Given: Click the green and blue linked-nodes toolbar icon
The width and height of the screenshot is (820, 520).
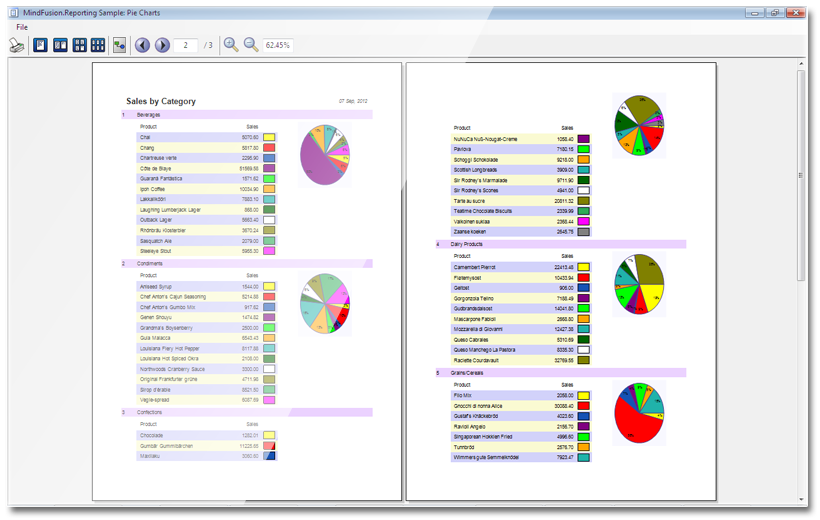Looking at the screenshot, I should pos(120,45).
